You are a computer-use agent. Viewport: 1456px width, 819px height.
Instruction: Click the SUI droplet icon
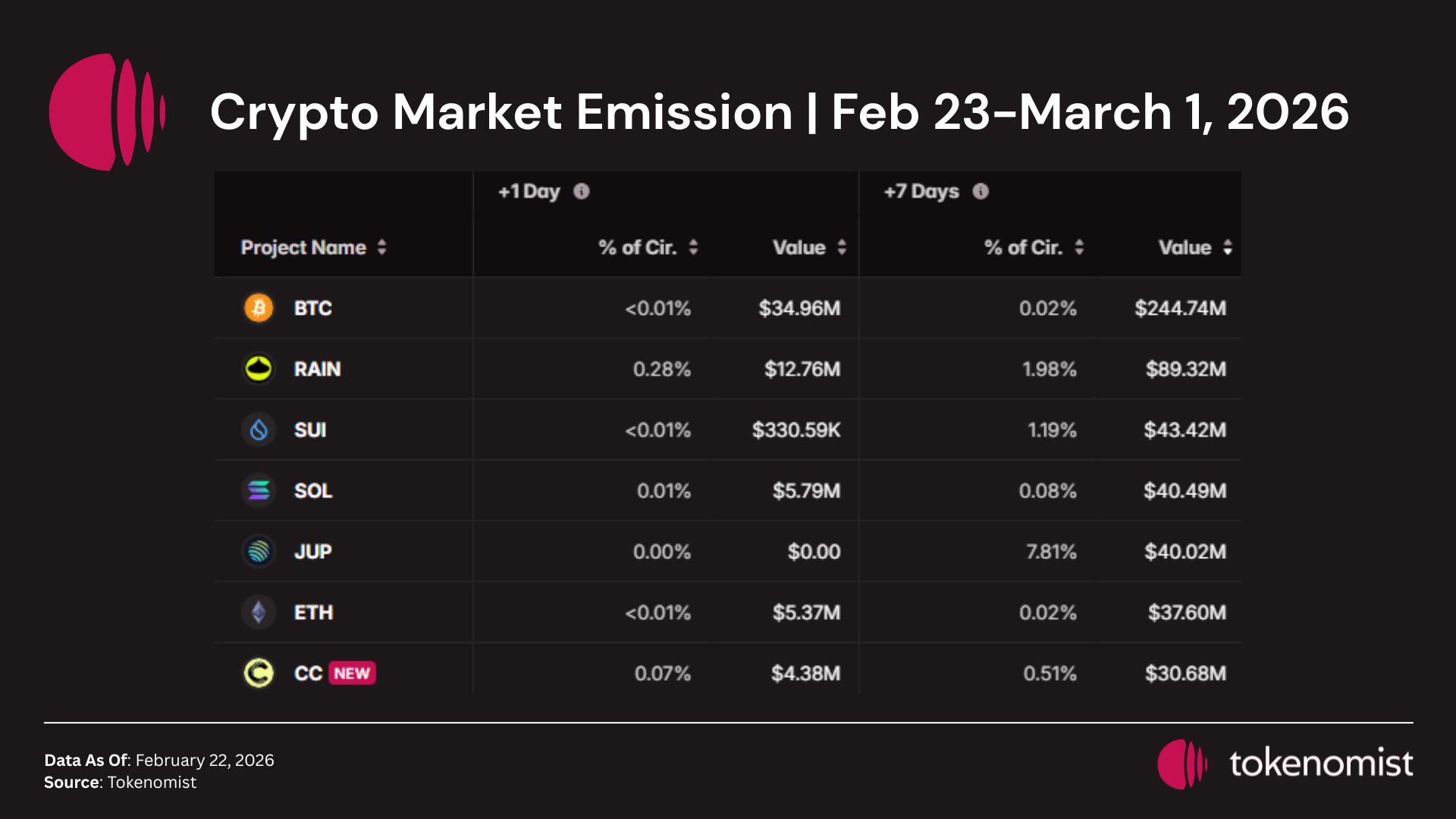click(259, 430)
